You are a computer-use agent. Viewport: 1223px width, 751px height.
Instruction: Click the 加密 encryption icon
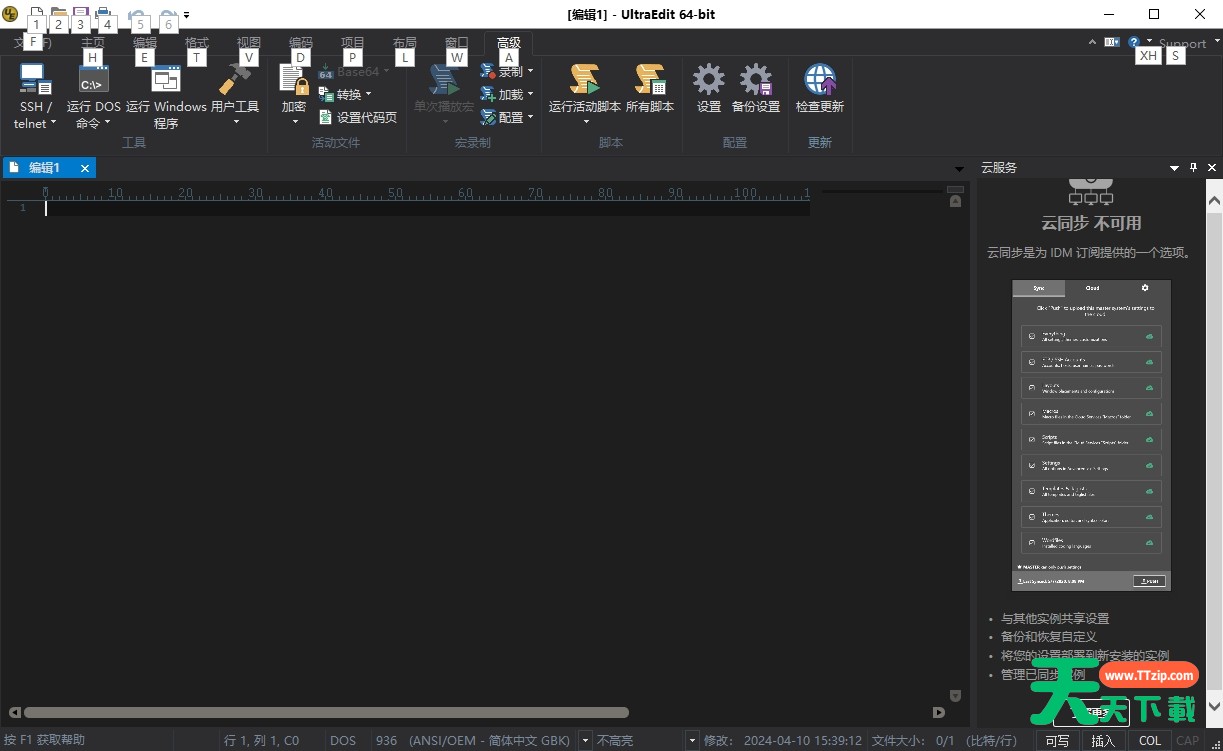click(x=294, y=82)
